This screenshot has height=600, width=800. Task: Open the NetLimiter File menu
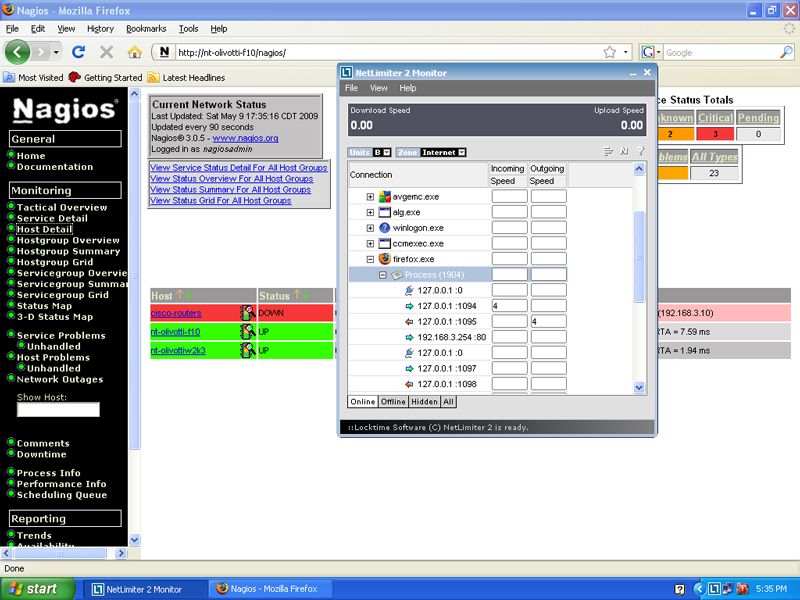pyautogui.click(x=352, y=88)
